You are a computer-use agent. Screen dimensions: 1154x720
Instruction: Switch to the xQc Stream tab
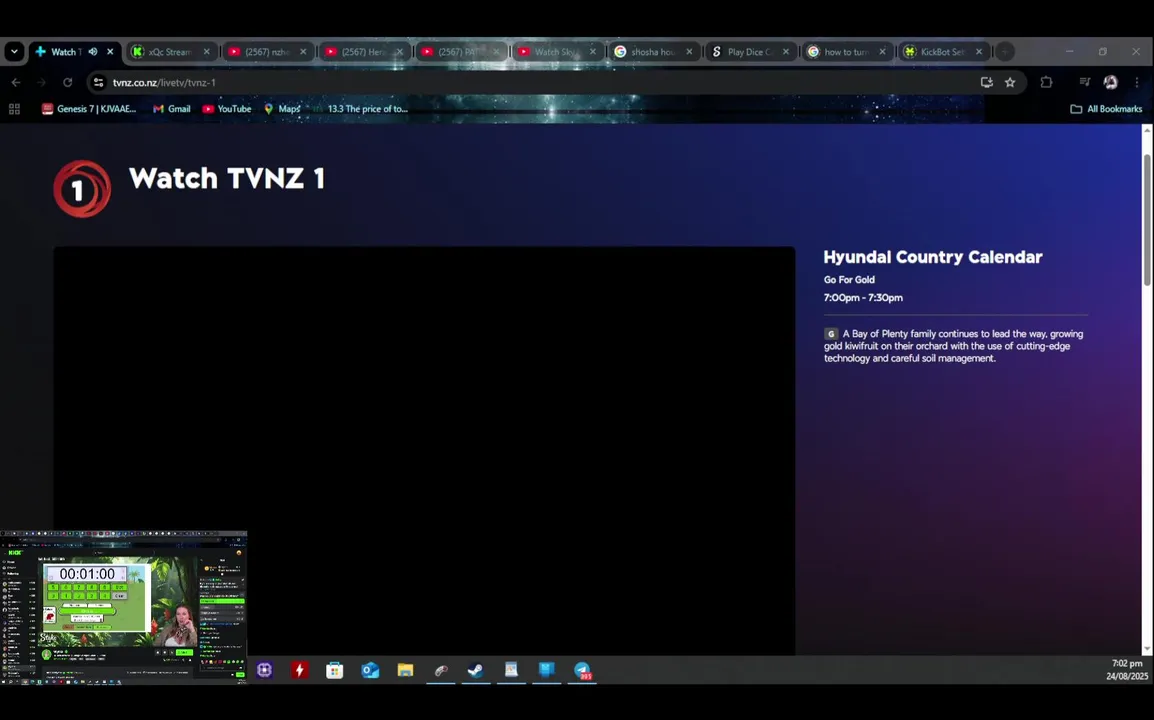click(x=169, y=52)
